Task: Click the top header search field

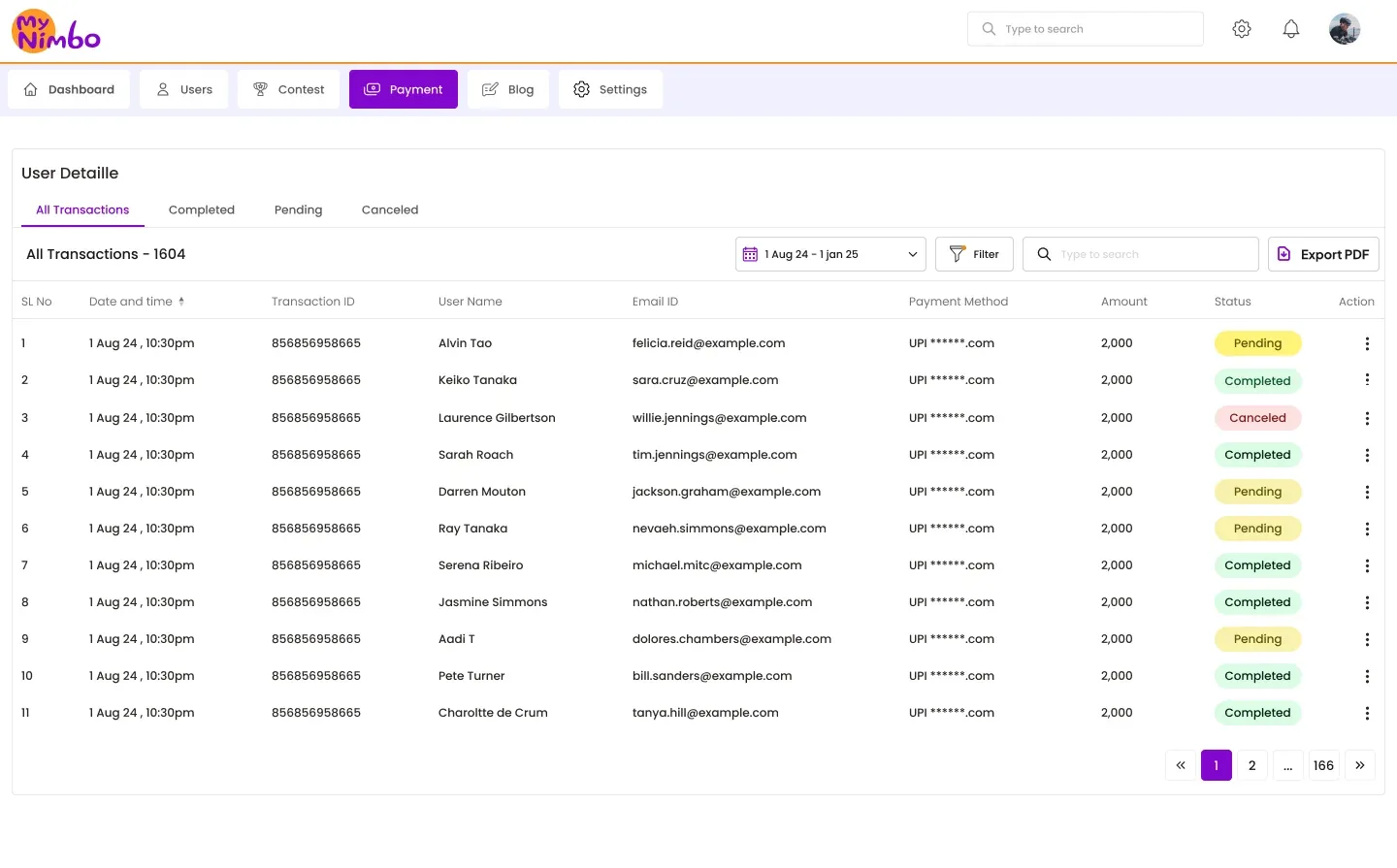Action: 1086,29
